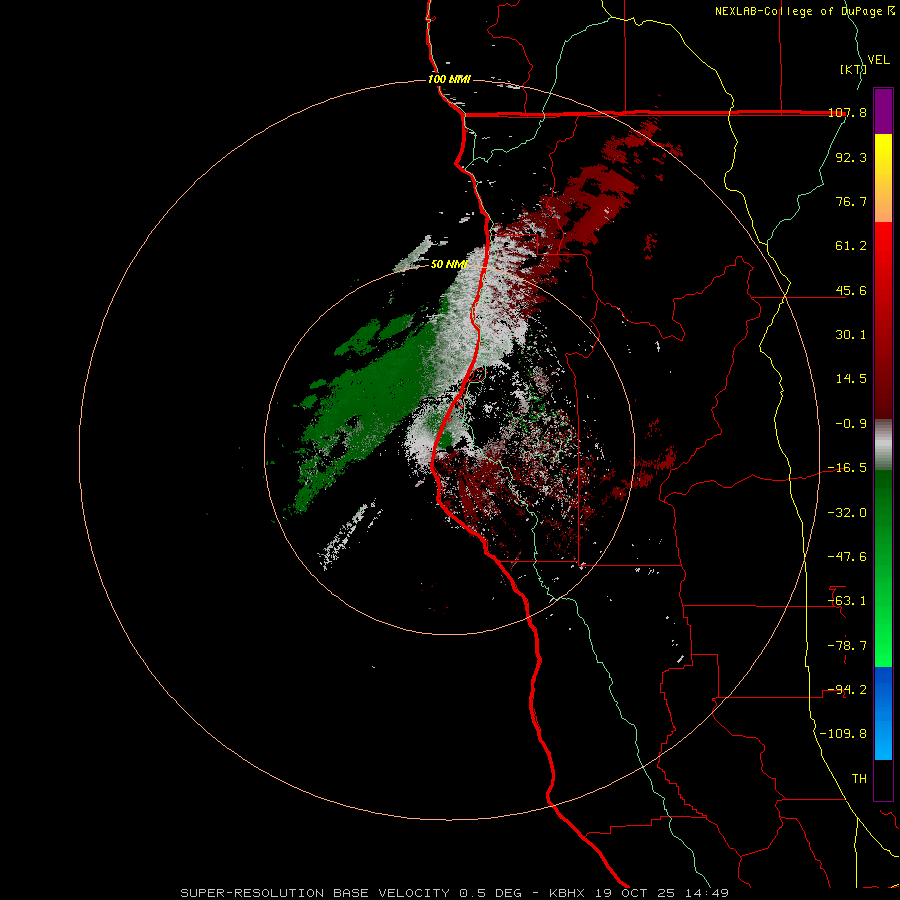
Task: Click the product title caption at bottom
Action: pos(455,893)
